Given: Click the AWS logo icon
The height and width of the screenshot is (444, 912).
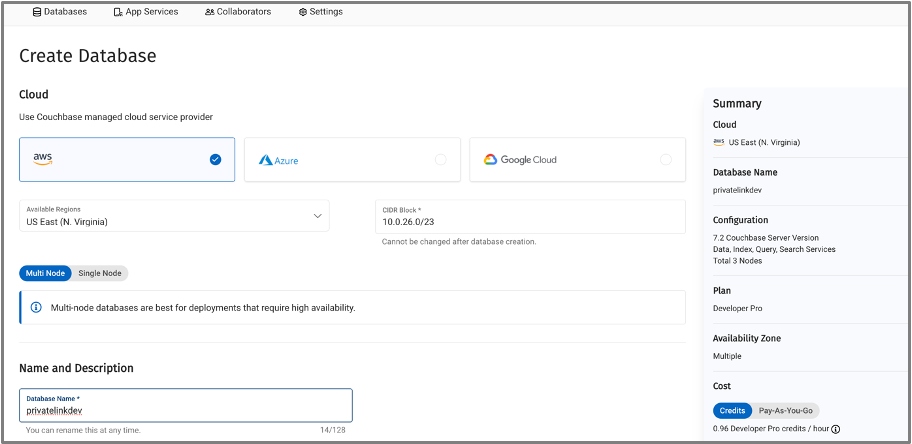Looking at the screenshot, I should tap(43, 159).
